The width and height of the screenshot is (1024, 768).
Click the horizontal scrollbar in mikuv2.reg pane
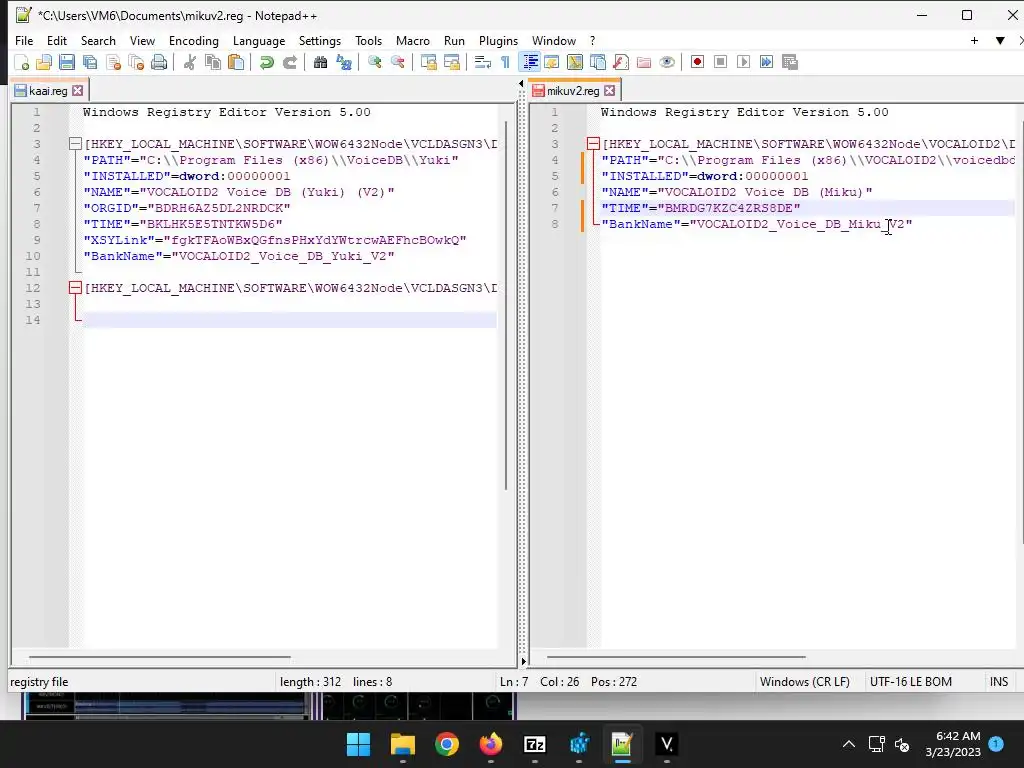(x=676, y=657)
